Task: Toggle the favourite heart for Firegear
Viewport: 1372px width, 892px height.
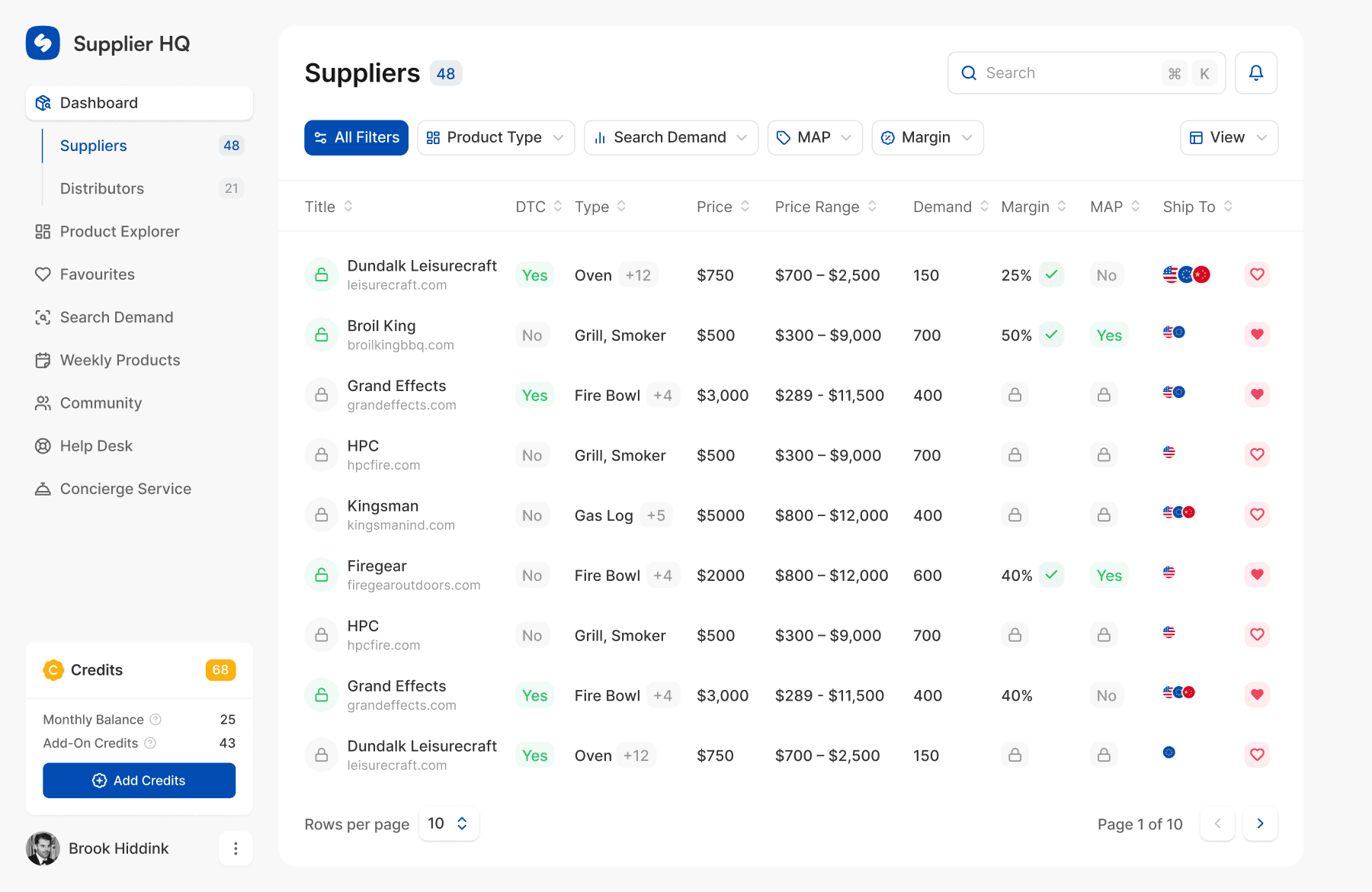Action: point(1257,574)
